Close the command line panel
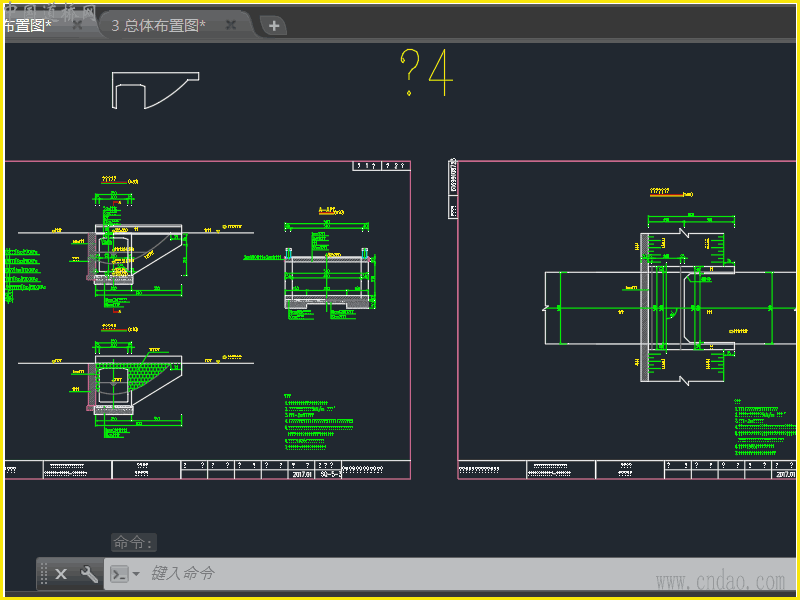 tap(61, 574)
